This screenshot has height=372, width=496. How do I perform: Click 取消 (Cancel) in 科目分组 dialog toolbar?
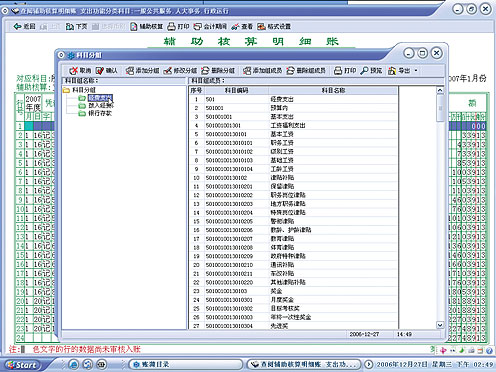tap(80, 71)
